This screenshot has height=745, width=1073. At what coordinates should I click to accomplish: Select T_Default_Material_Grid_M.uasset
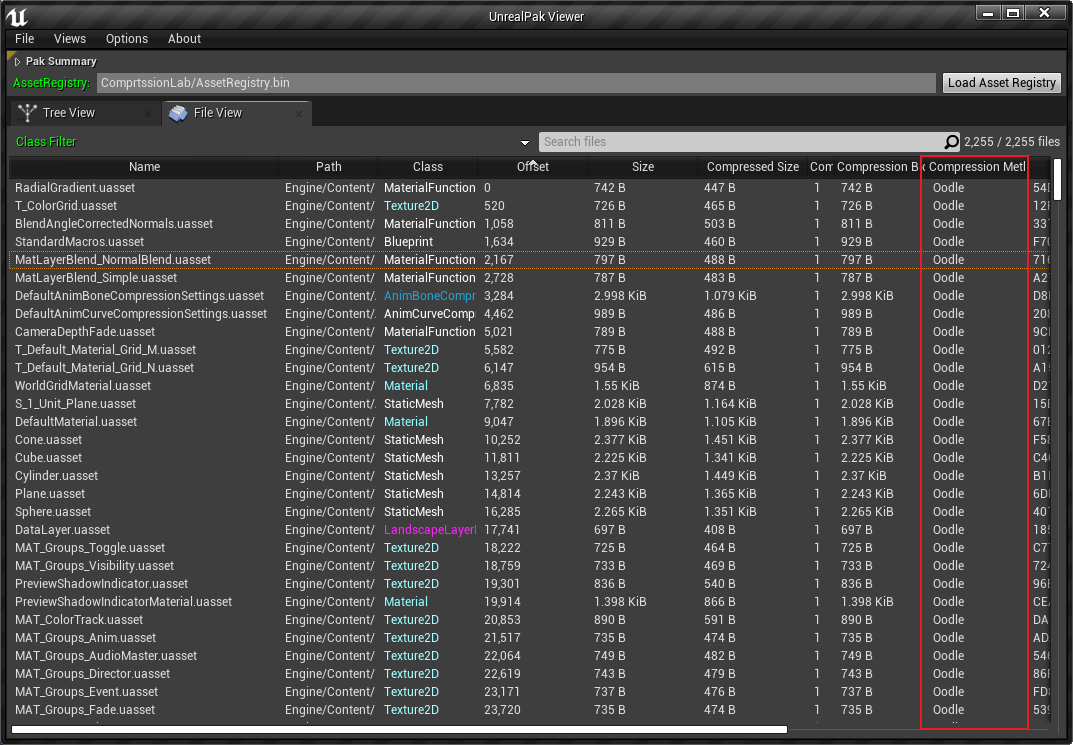pyautogui.click(x=530, y=350)
